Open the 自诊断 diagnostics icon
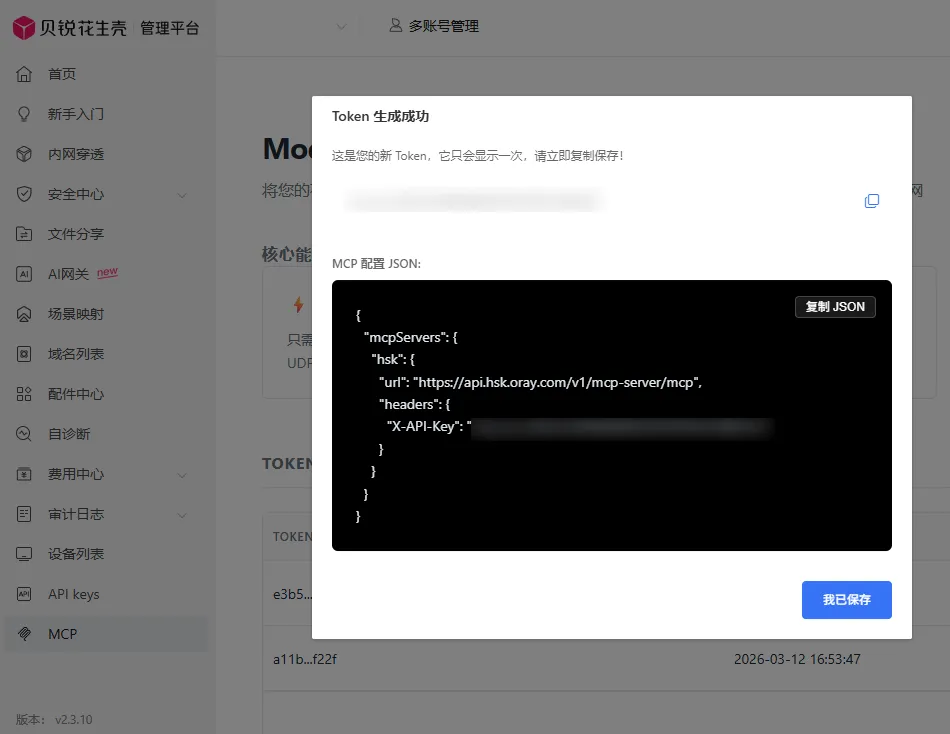The image size is (950, 734). (25, 434)
